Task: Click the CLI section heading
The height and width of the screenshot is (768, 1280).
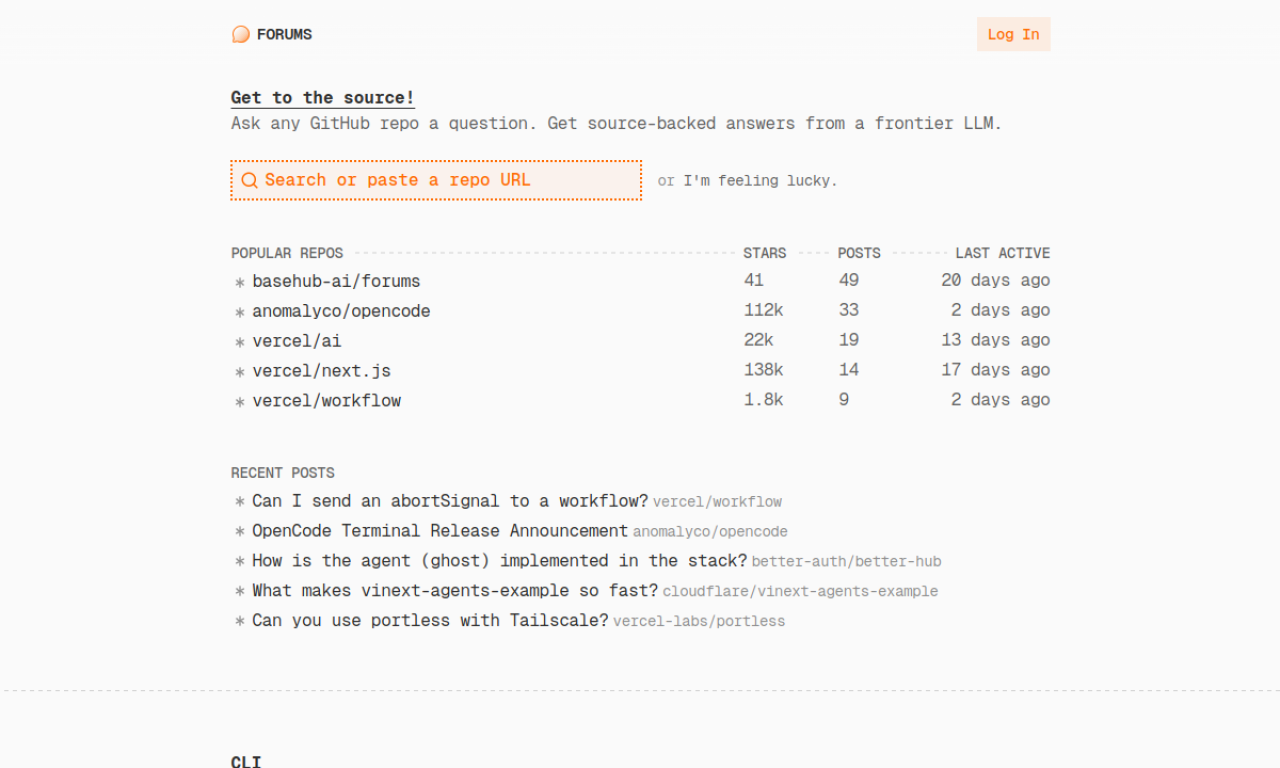Action: click(246, 761)
